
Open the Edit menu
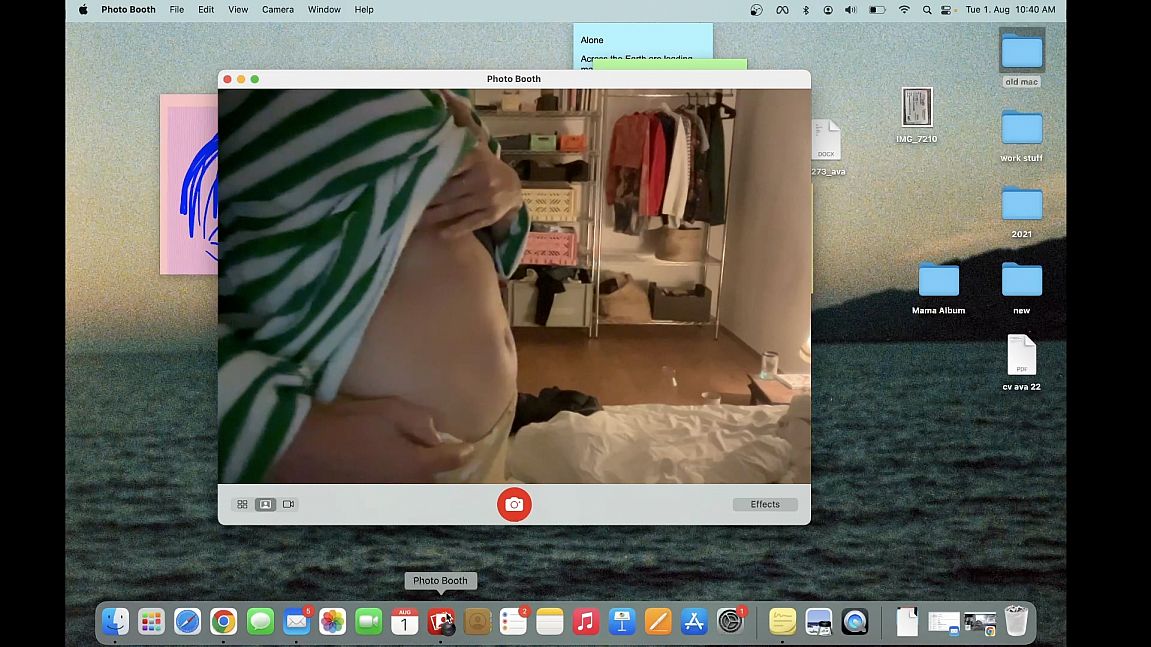pos(206,10)
